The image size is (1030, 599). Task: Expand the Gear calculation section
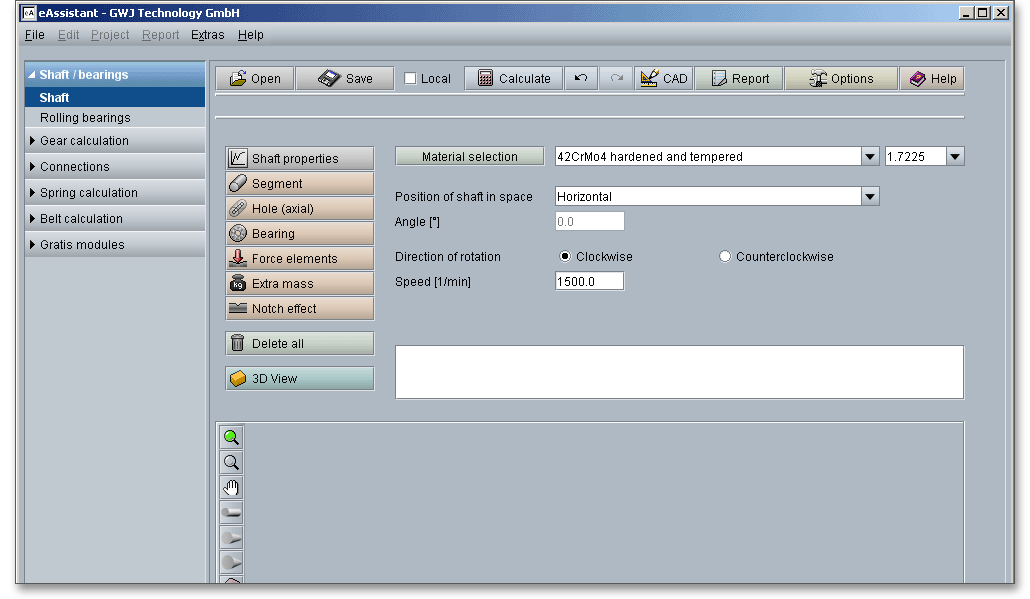point(84,141)
